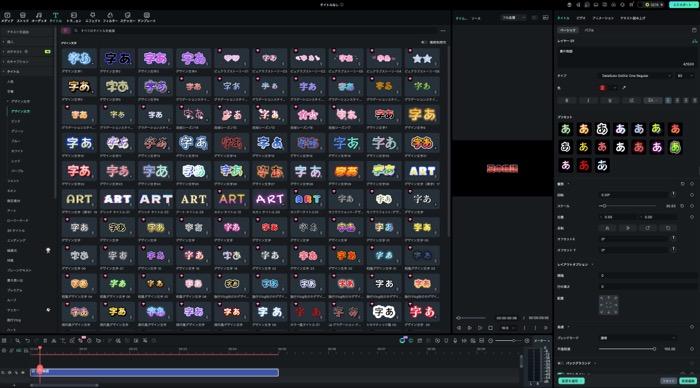Click the green confirm button at properties bottom right
Viewport: 700px width, 388px height.
pos(688,381)
